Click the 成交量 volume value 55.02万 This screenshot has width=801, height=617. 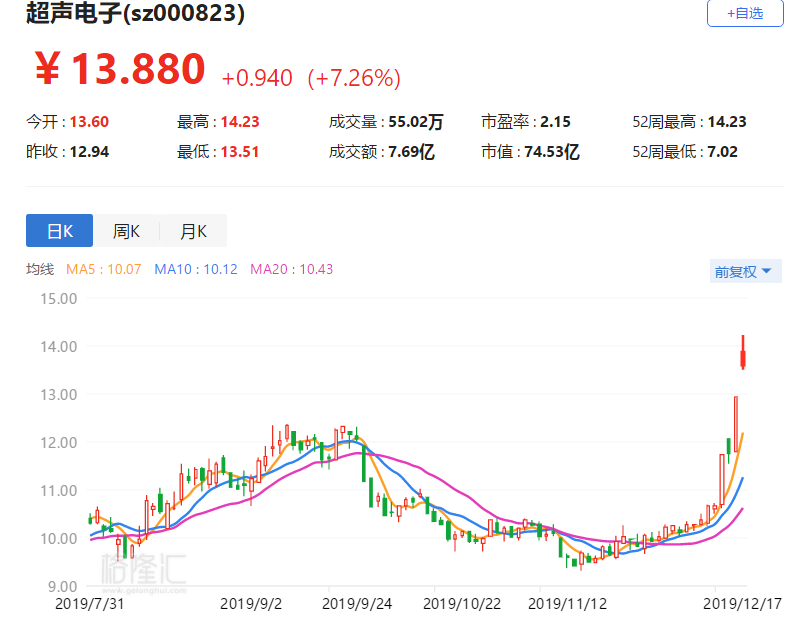click(x=416, y=122)
